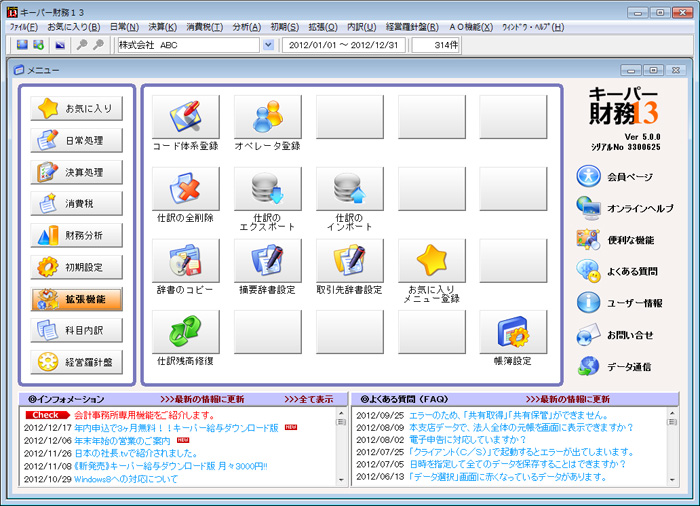The width and height of the screenshot is (700, 506).
Task: Open オペレータ登録 icon
Action: pos(268,117)
